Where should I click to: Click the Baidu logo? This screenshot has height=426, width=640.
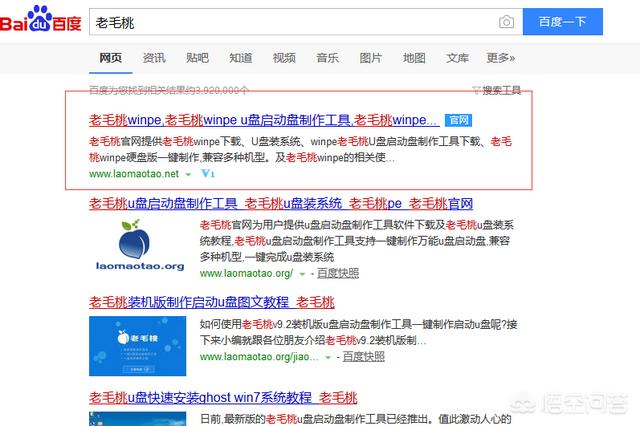click(41, 20)
